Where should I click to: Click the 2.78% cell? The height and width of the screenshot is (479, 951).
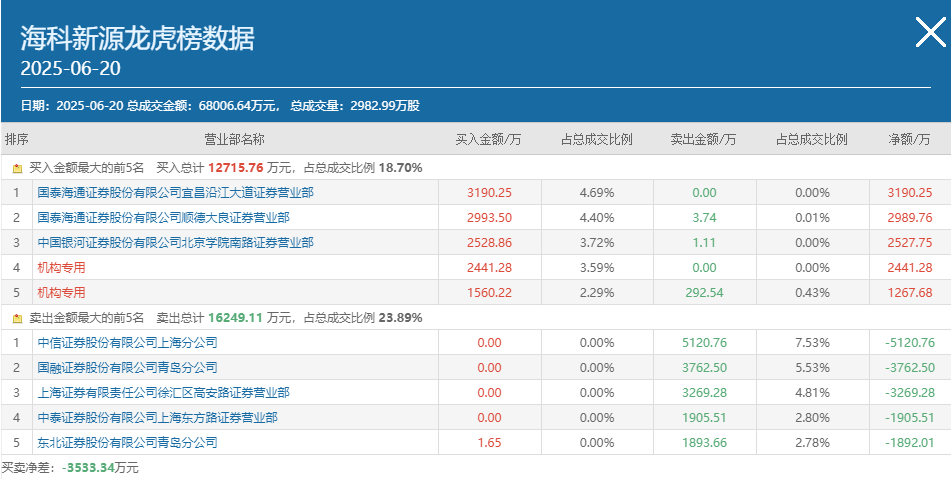coord(812,442)
